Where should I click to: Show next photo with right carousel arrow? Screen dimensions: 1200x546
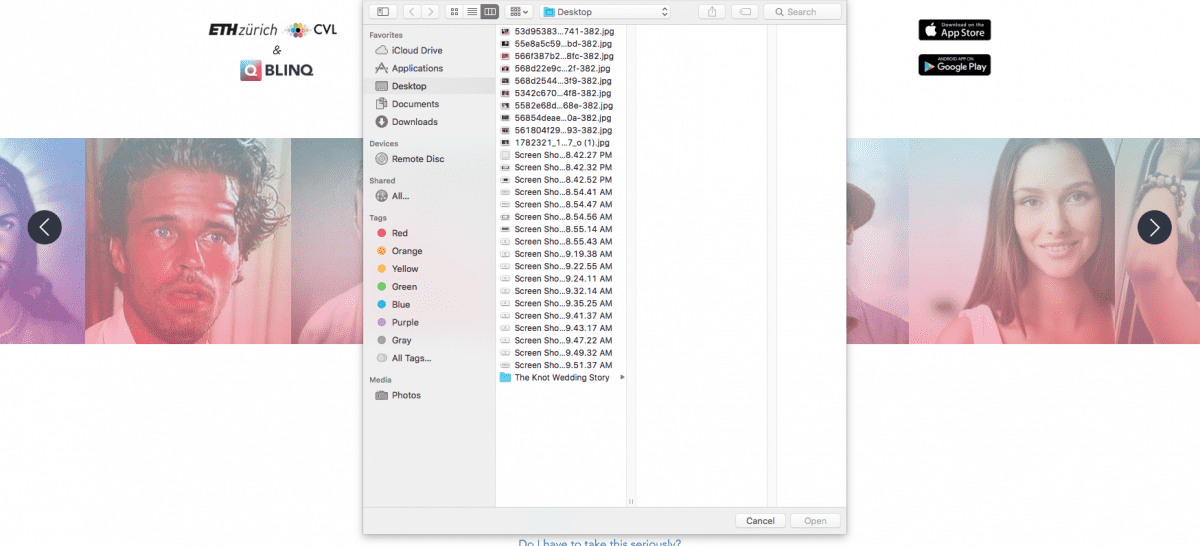click(x=1154, y=228)
